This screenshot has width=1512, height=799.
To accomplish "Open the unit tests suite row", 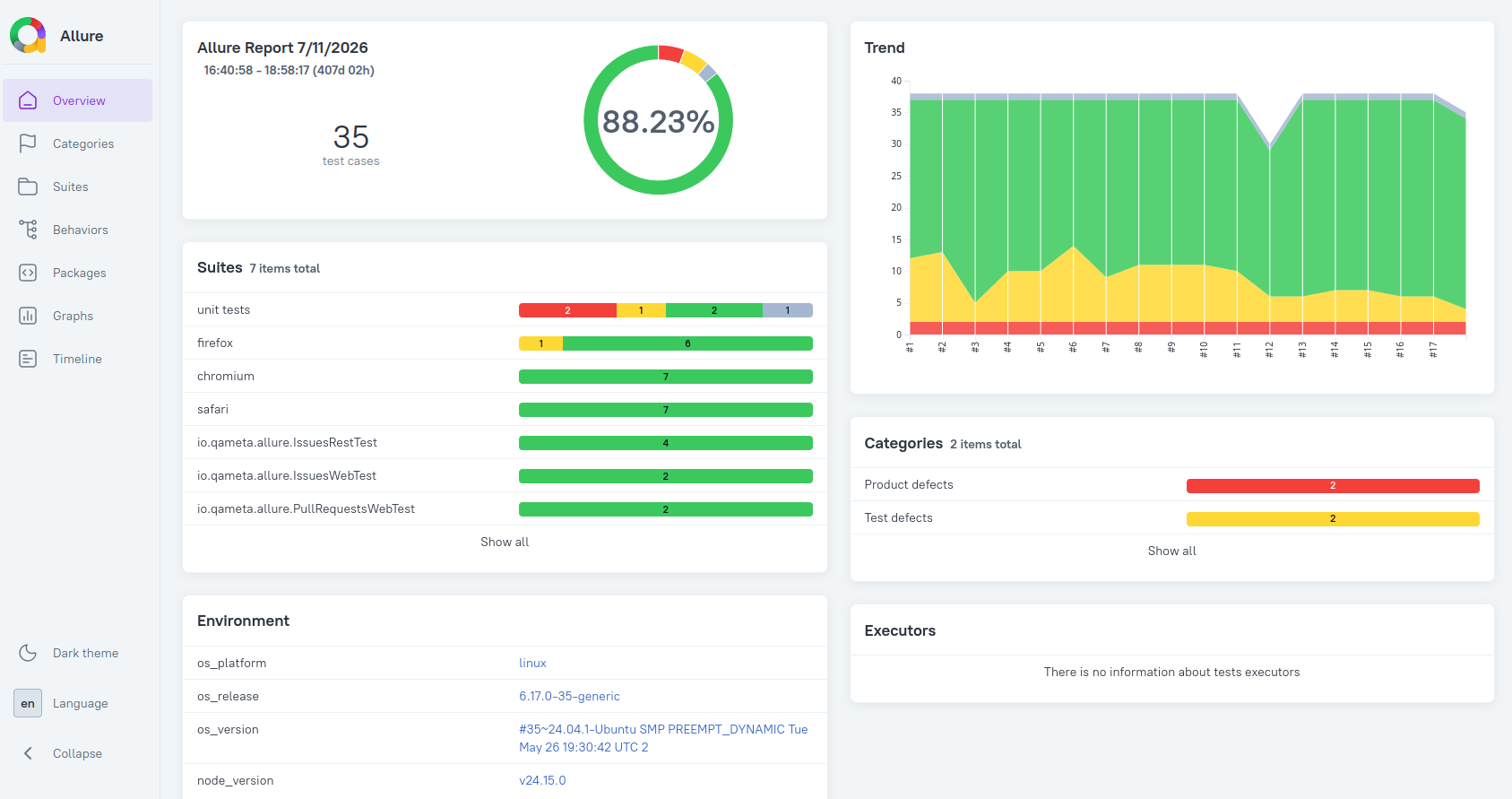I will coord(505,309).
